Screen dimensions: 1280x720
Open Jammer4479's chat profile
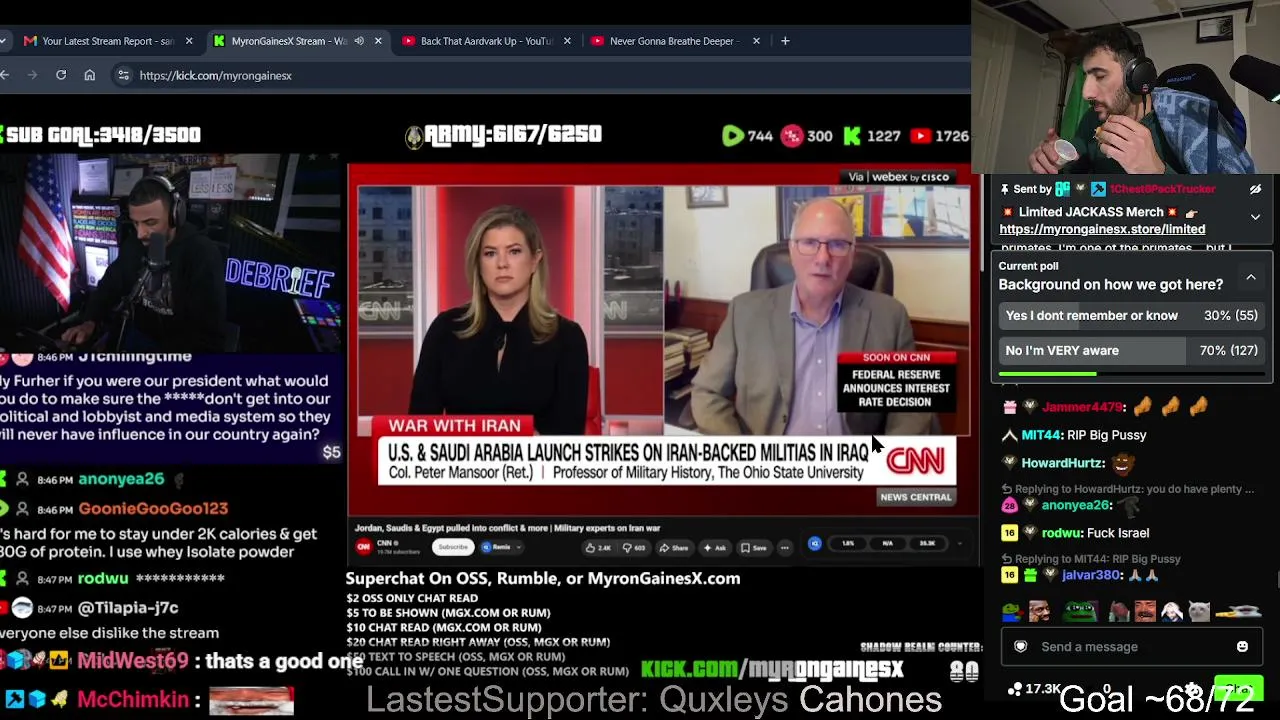click(1082, 407)
